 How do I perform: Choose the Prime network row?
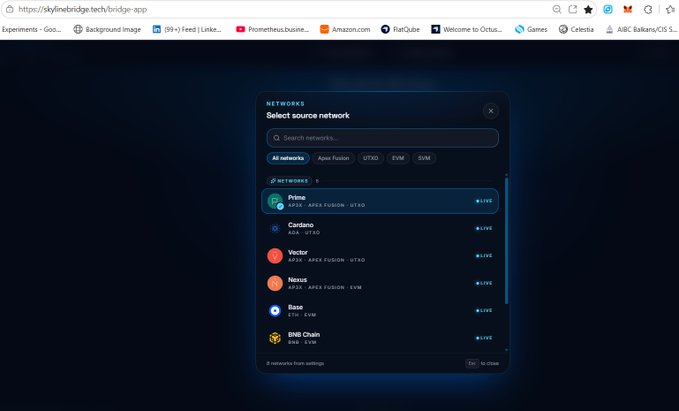pyautogui.click(x=380, y=201)
